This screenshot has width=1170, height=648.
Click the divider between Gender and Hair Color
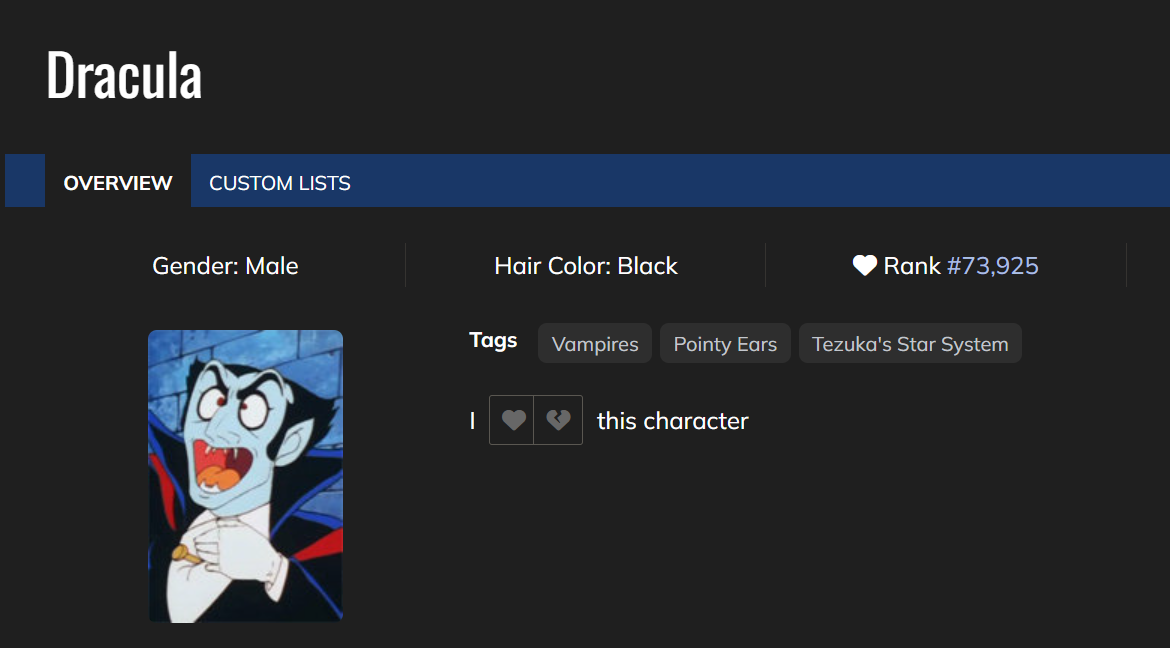click(x=405, y=266)
